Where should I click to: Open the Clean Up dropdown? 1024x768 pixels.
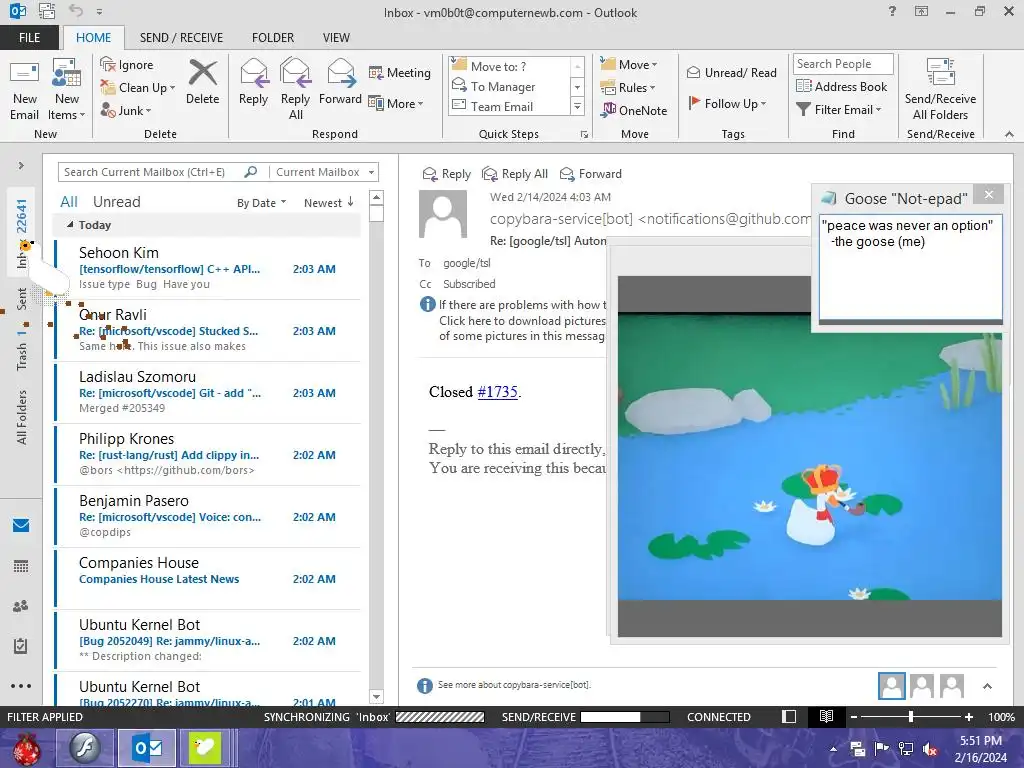pos(138,88)
